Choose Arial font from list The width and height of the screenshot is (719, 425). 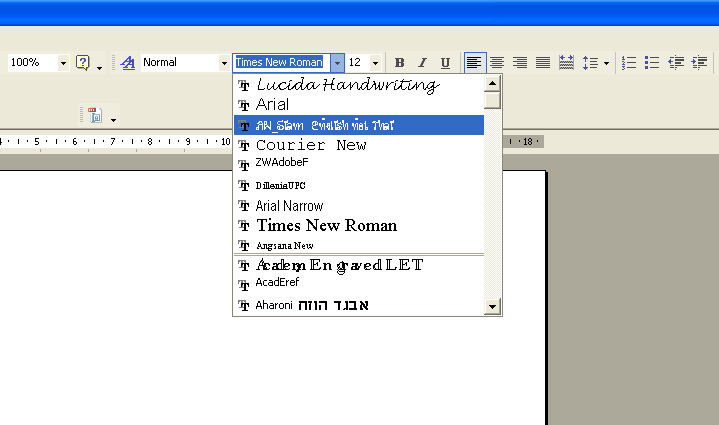tap(359, 105)
